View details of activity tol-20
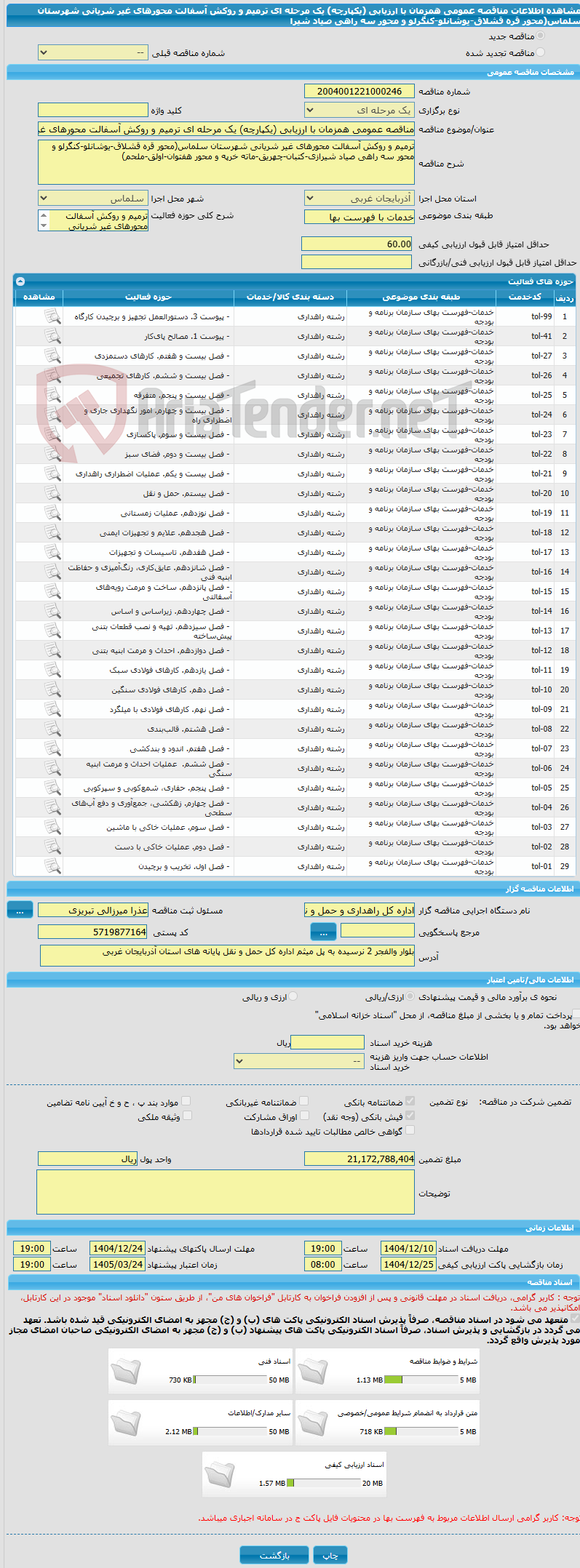This screenshot has width=580, height=1568. click(x=52, y=493)
